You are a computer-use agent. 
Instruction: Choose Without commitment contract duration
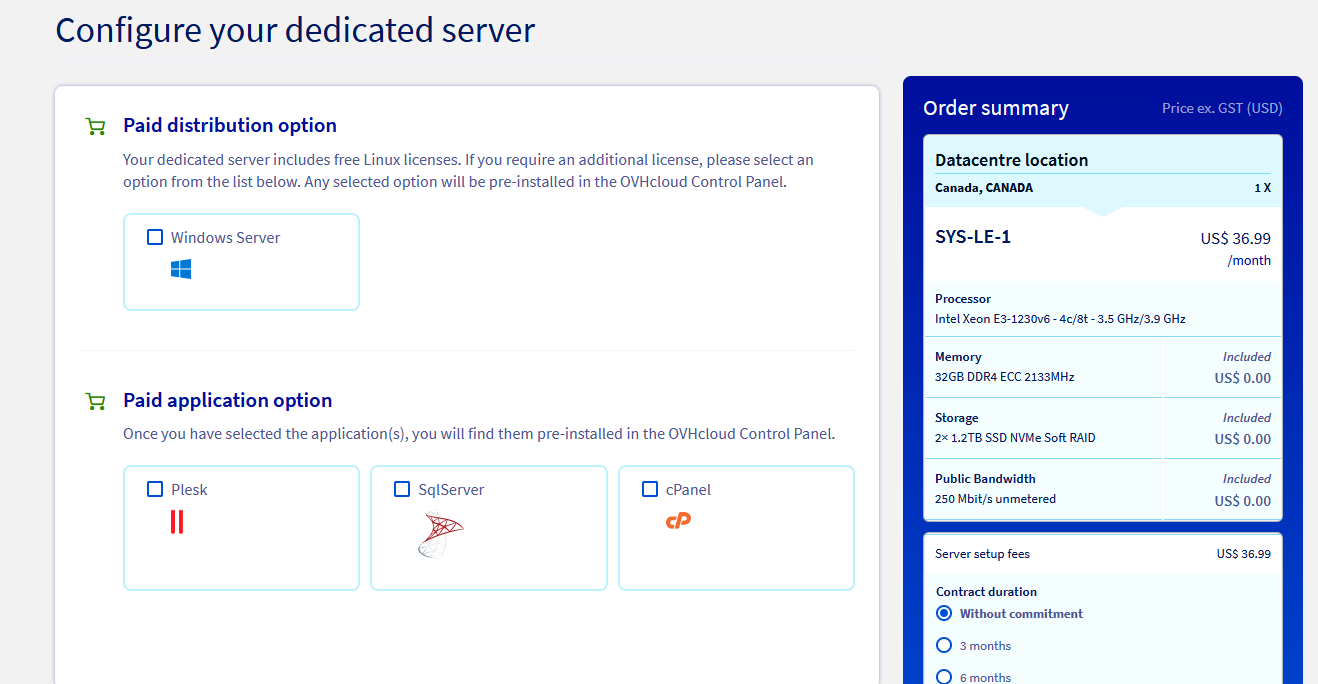coord(944,613)
